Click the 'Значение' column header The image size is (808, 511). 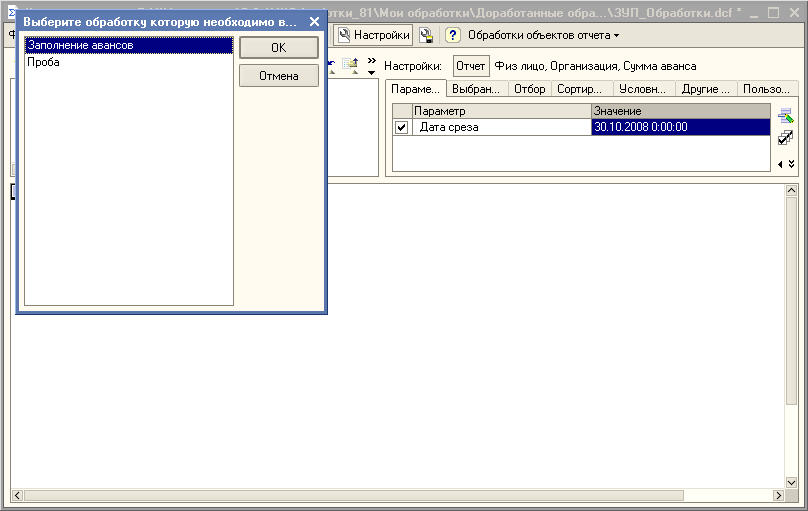[681, 111]
